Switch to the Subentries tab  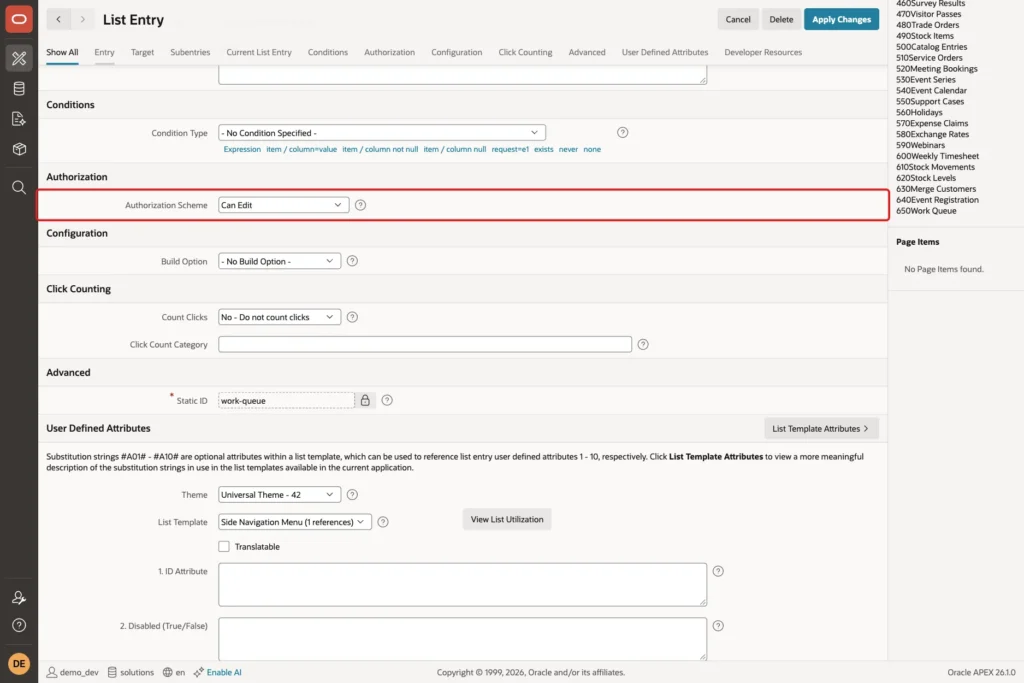[190, 52]
